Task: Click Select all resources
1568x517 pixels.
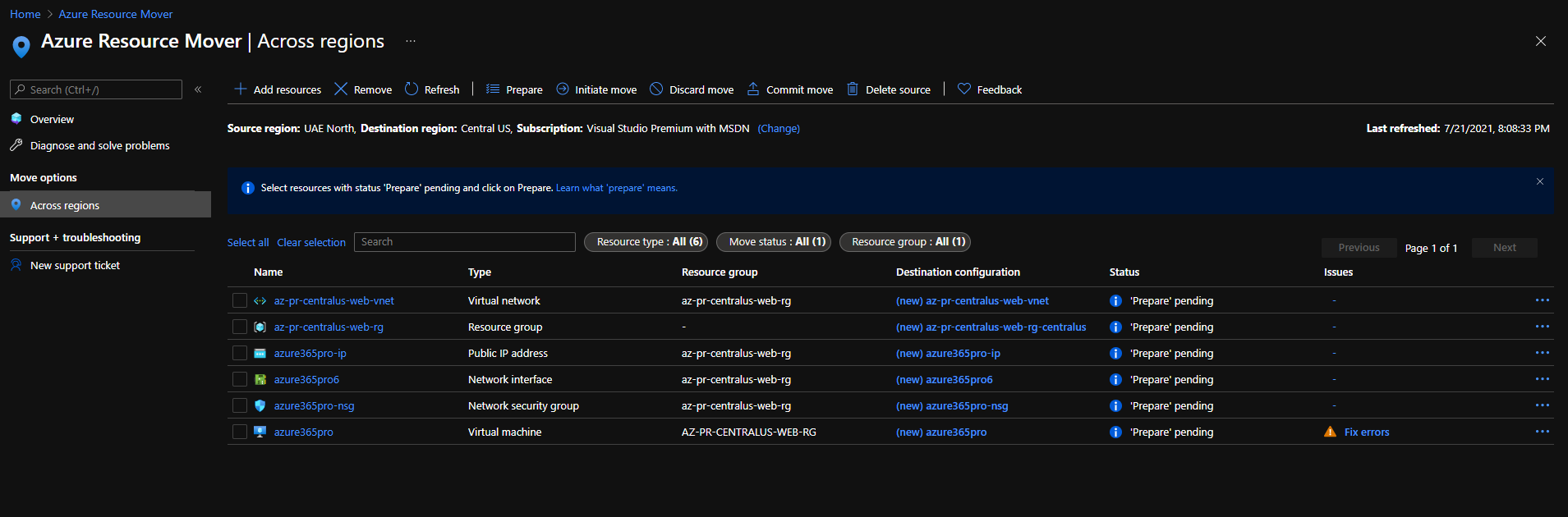Action: [248, 242]
